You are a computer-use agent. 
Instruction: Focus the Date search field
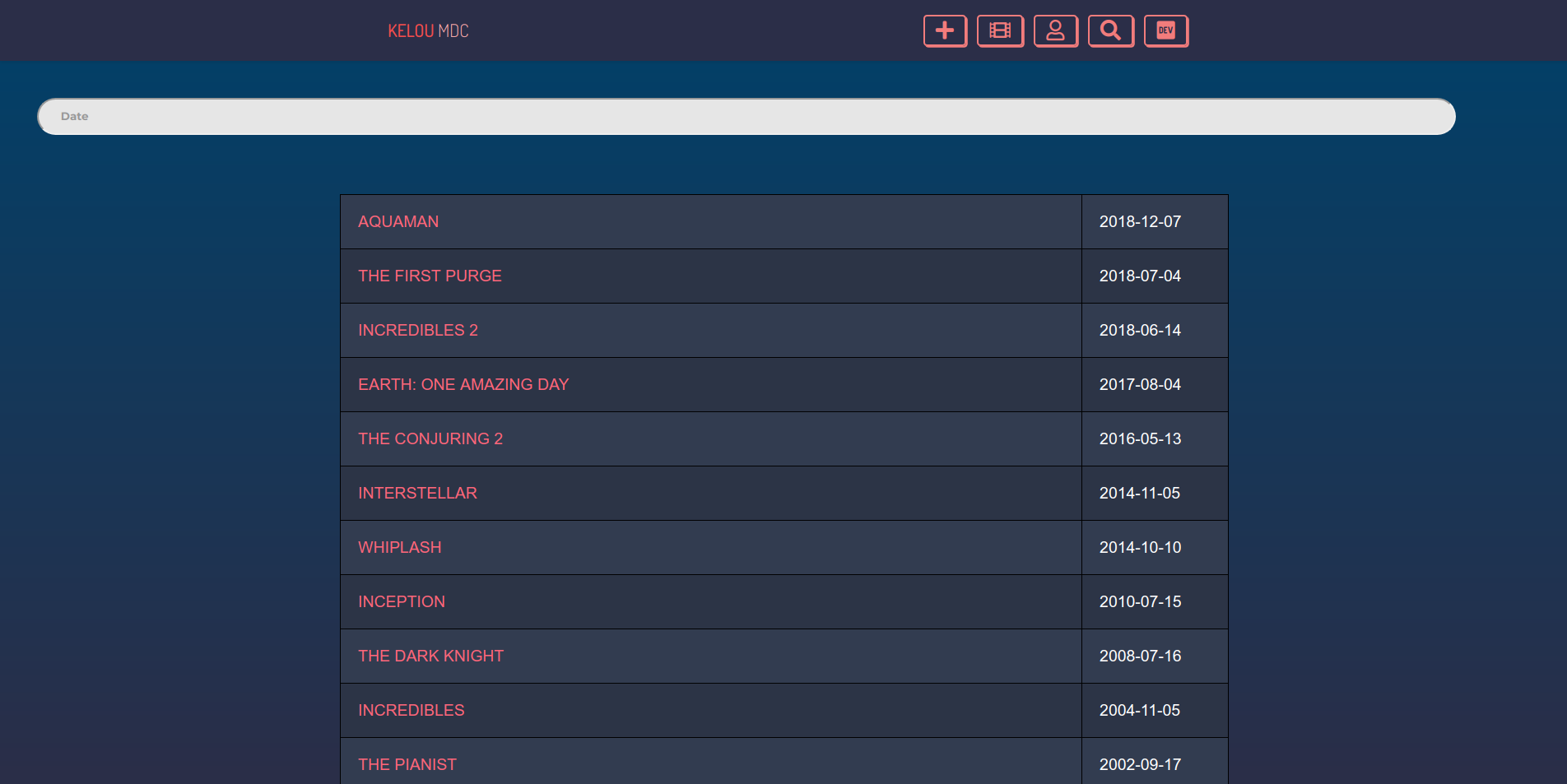746,117
